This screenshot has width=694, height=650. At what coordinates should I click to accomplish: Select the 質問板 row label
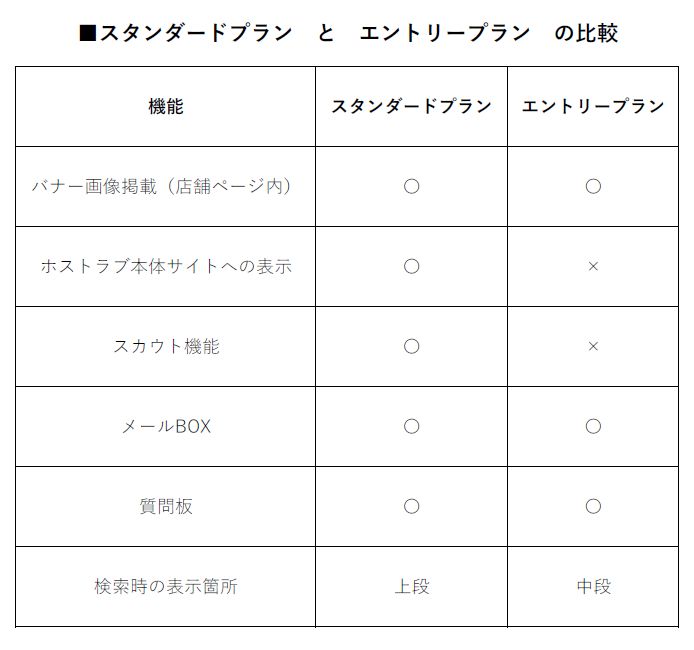coord(166,506)
